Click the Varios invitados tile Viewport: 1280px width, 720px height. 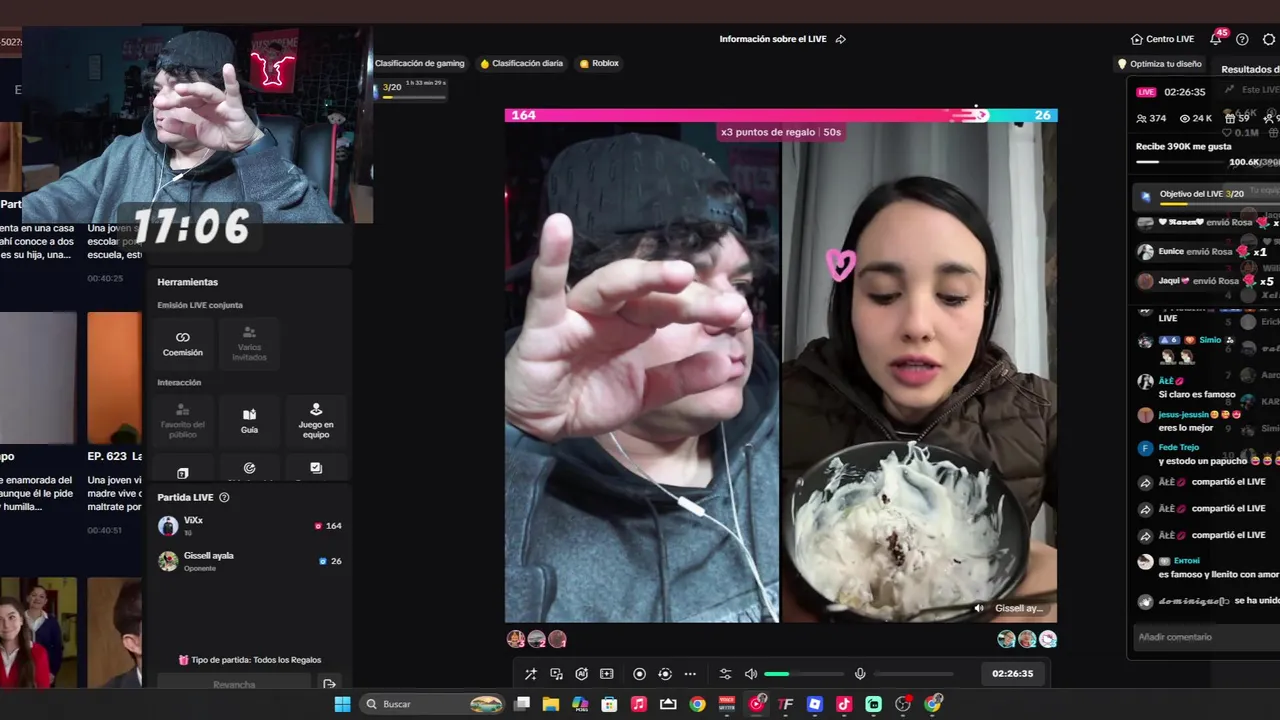tap(249, 343)
